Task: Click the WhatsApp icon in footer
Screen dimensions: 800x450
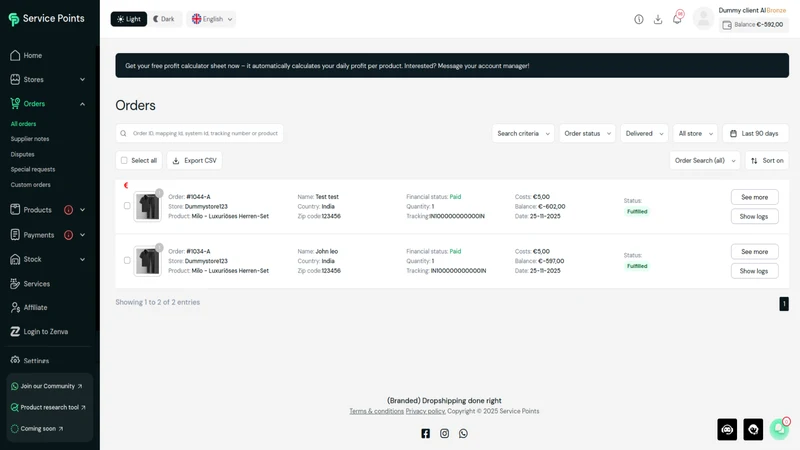Action: [463, 433]
